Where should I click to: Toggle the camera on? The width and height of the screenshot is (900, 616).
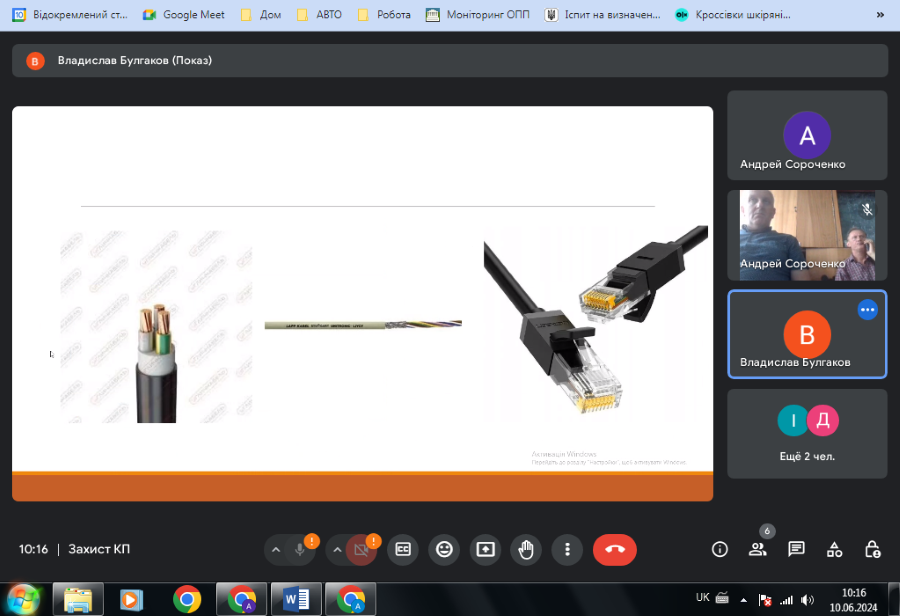point(361,549)
